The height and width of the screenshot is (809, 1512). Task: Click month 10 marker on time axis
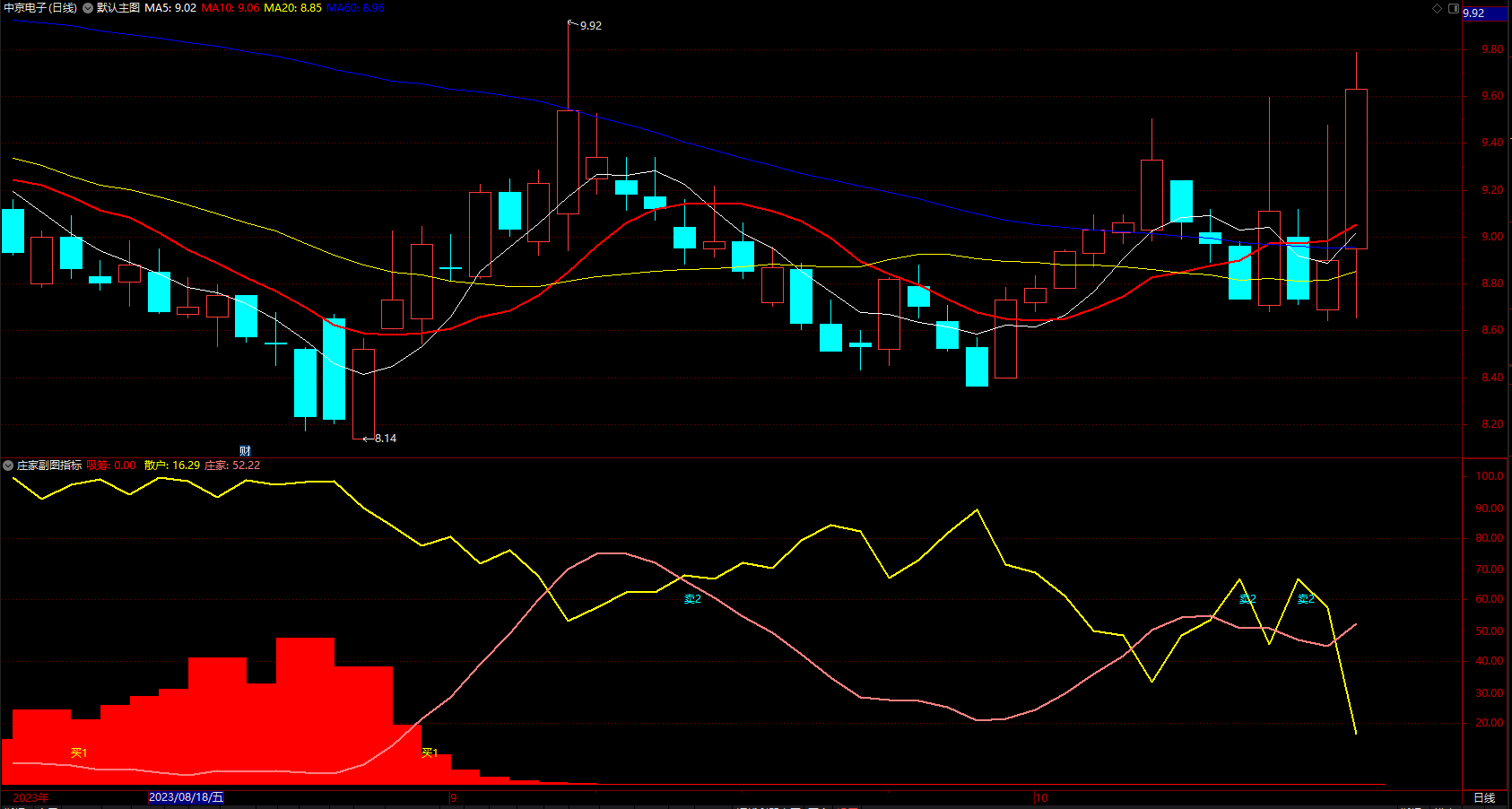(x=1041, y=797)
